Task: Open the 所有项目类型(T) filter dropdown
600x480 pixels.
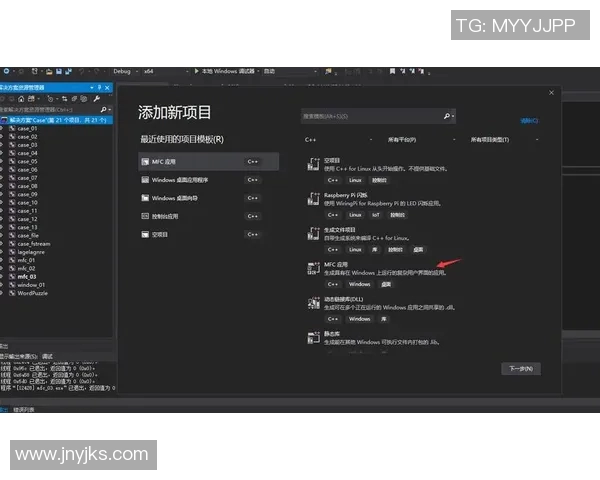Action: click(x=504, y=140)
